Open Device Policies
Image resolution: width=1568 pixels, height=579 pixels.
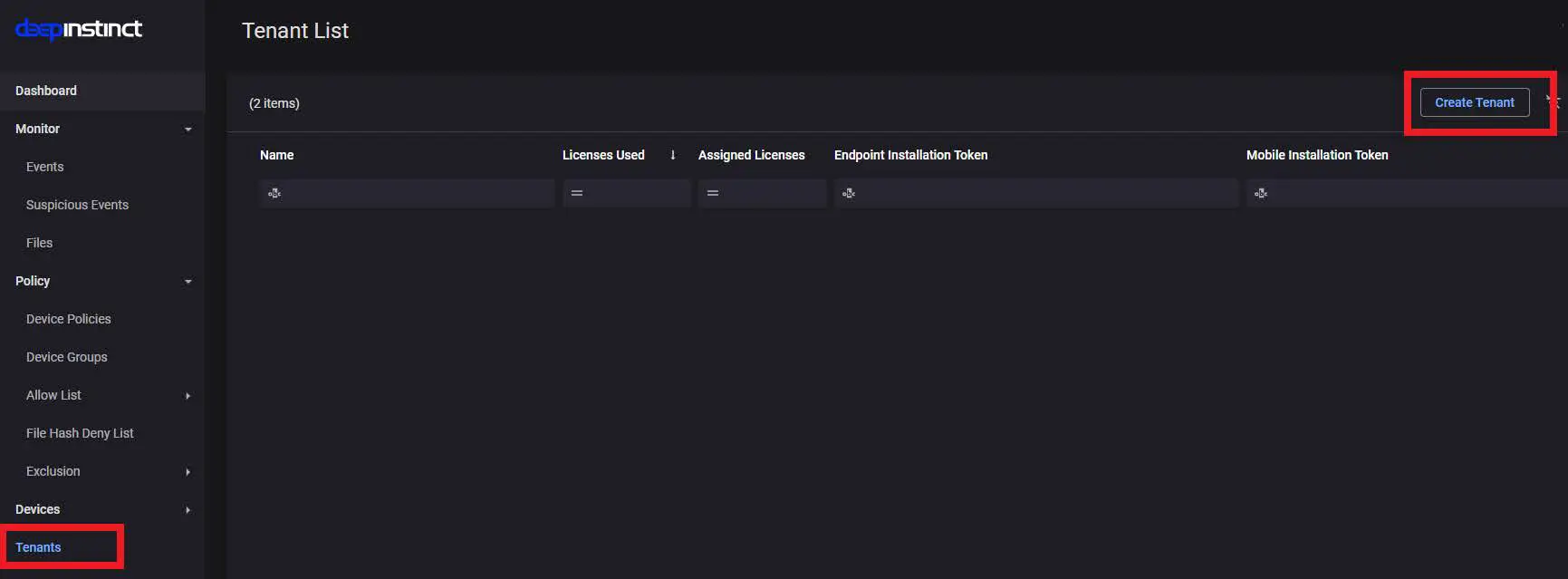click(69, 319)
